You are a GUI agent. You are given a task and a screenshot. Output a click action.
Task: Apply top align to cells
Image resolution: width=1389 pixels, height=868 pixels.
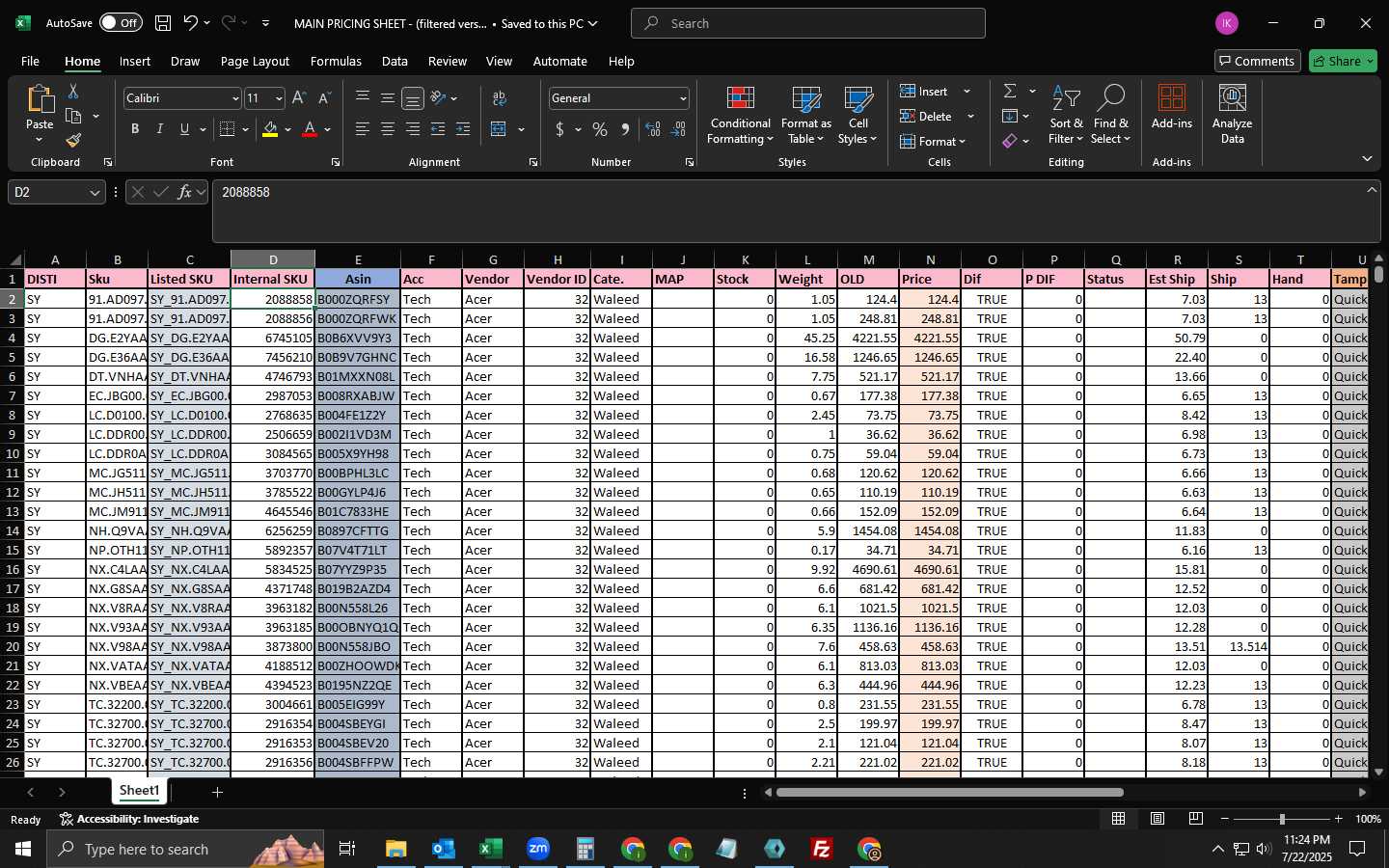[363, 97]
